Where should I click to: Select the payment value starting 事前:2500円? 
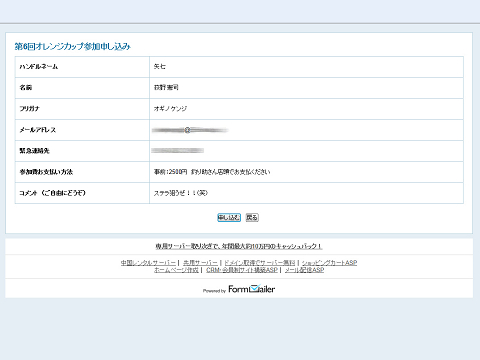coord(212,172)
